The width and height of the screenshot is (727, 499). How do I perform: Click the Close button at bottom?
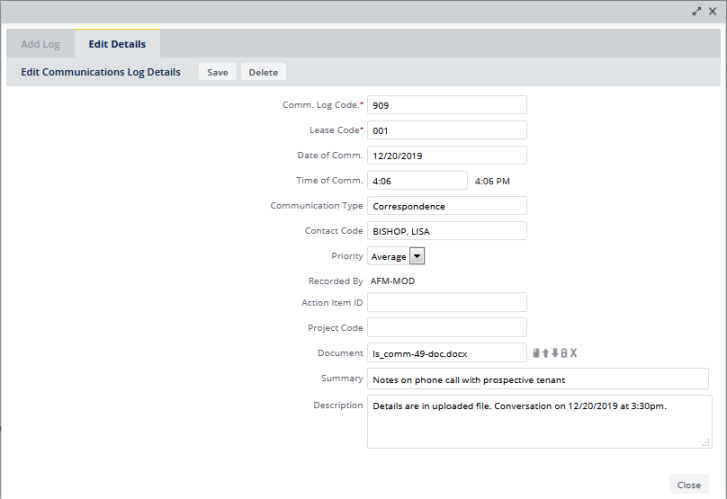point(688,484)
